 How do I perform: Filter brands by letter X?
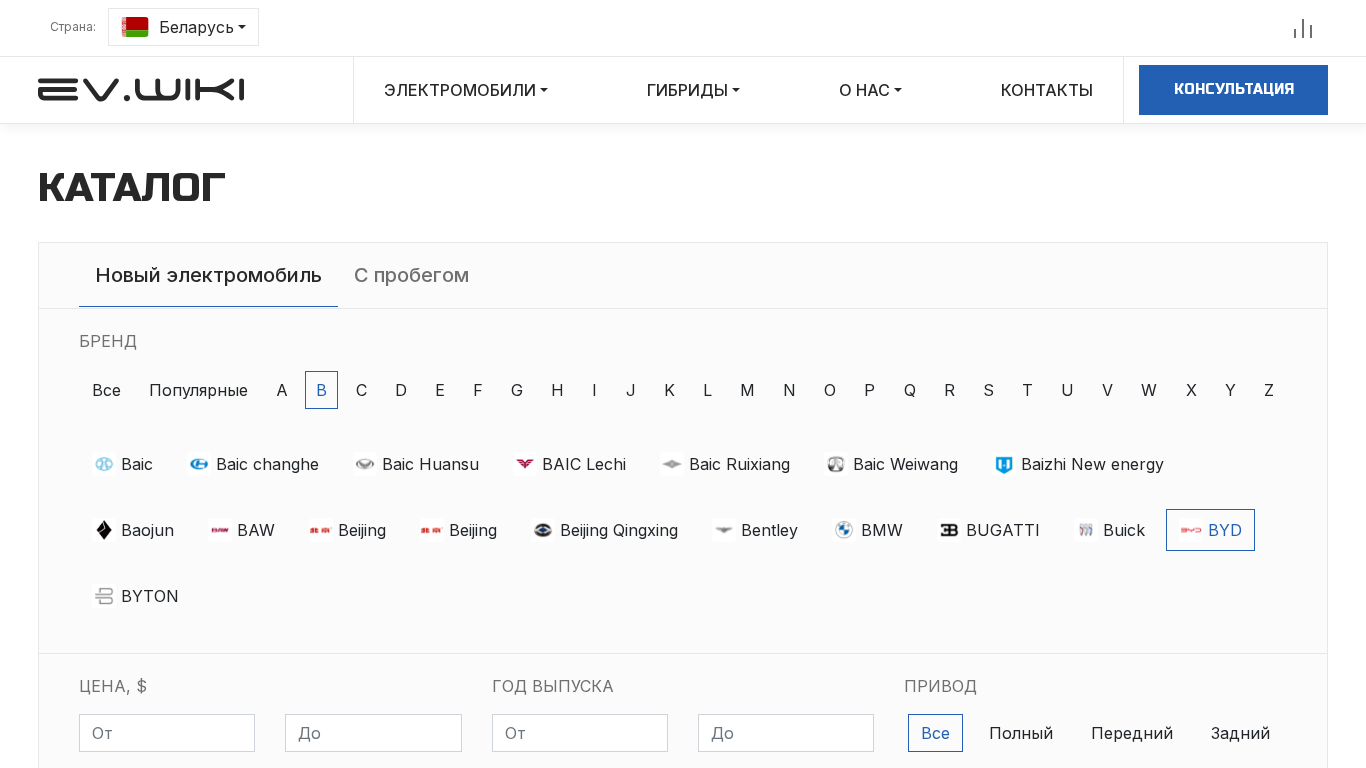(1191, 390)
